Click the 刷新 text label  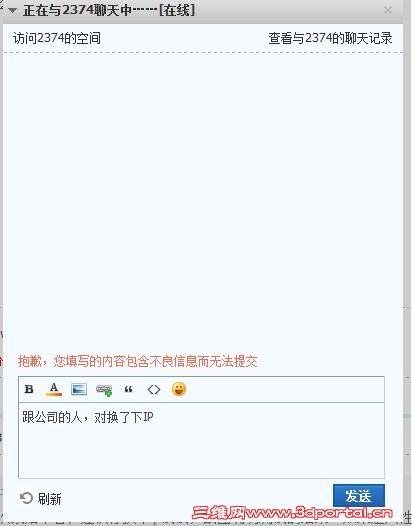(49, 499)
